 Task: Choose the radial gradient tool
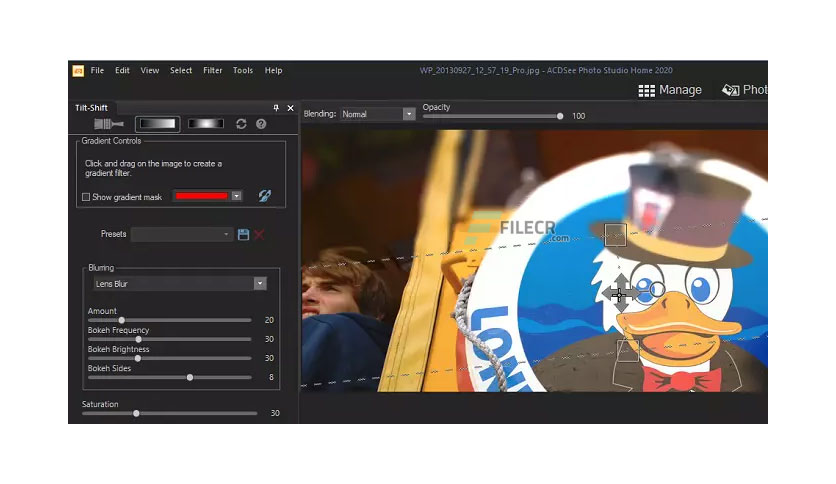coord(206,124)
